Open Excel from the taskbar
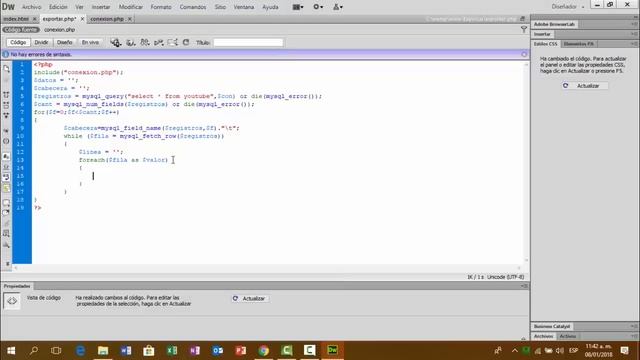Image resolution: width=640 pixels, height=360 pixels. (x=172, y=350)
